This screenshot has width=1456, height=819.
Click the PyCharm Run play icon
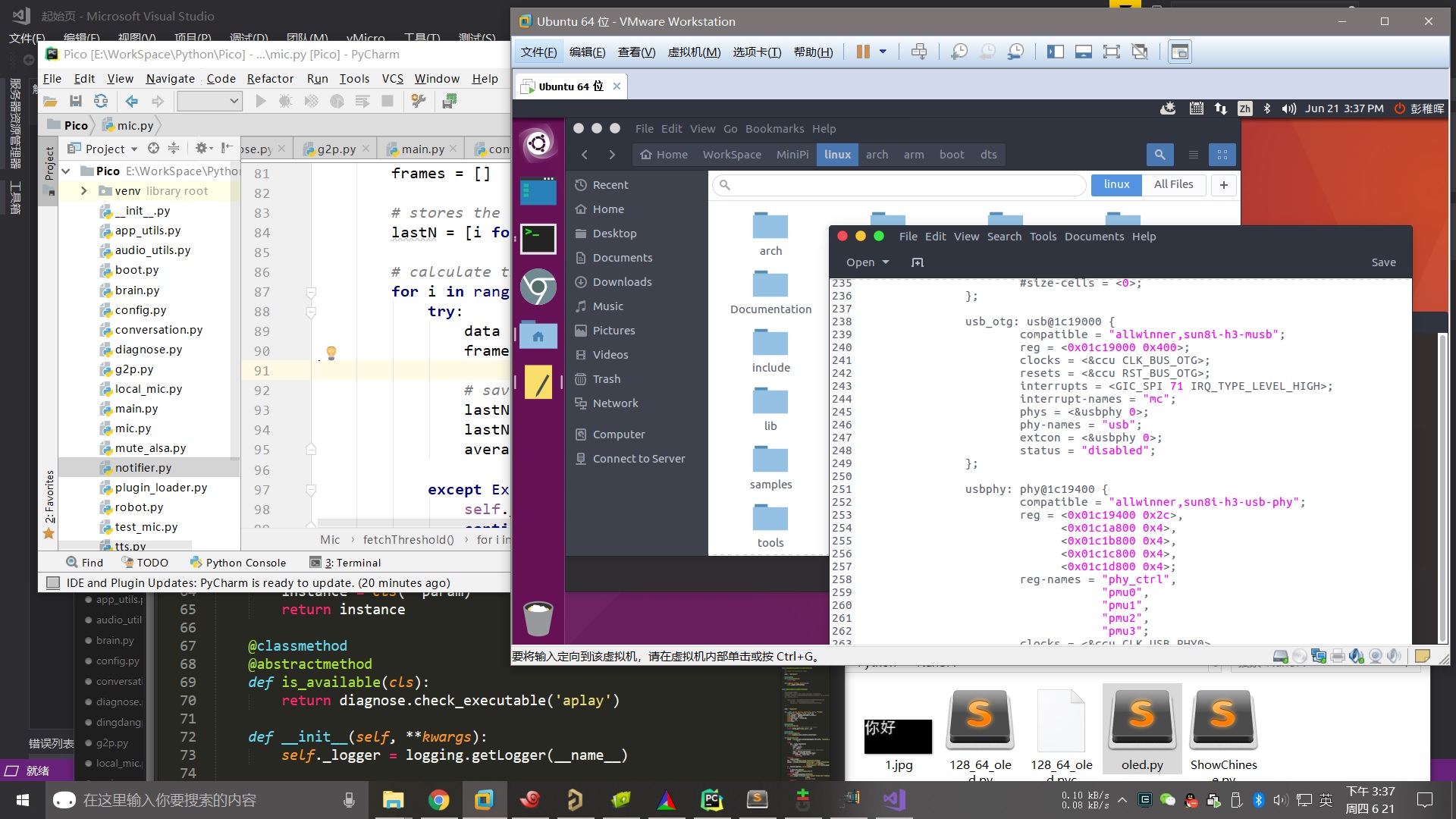[261, 101]
